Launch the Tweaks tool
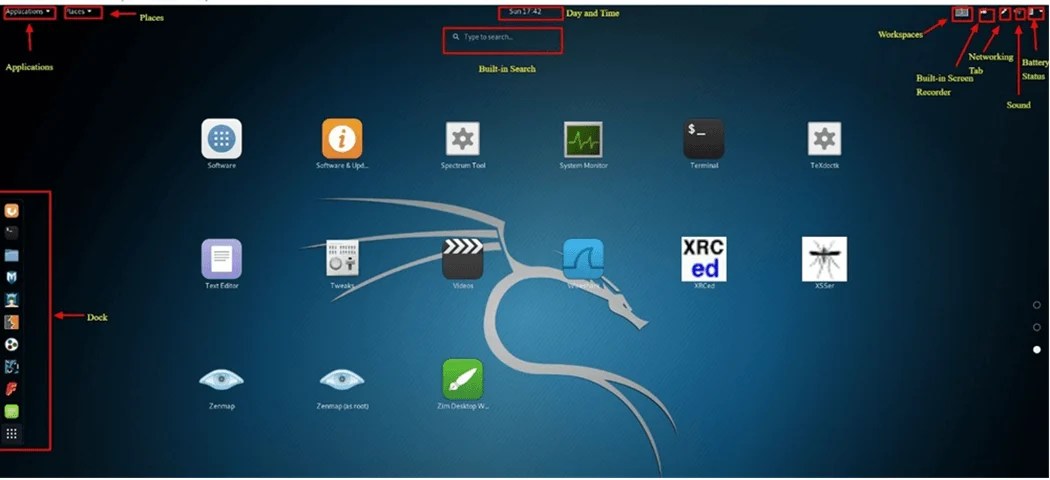1050x480 pixels. point(342,258)
